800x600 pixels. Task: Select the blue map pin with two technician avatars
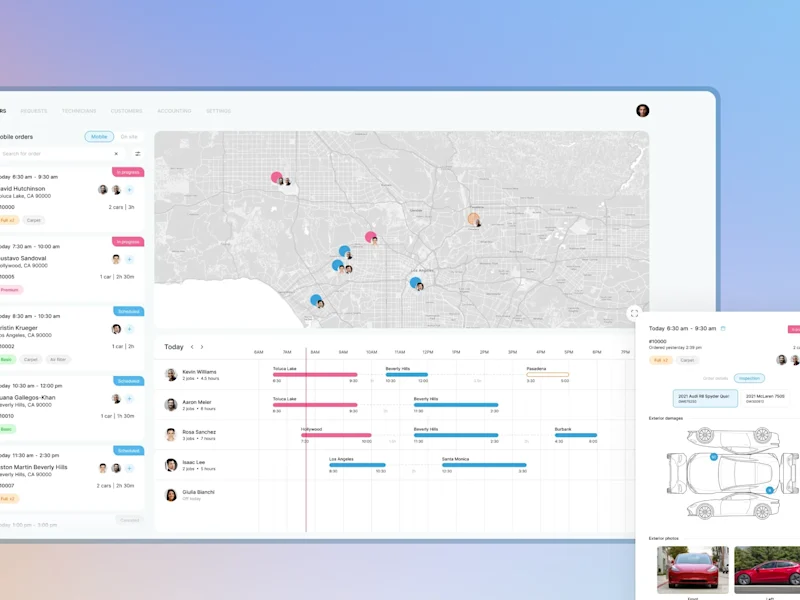pos(338,265)
